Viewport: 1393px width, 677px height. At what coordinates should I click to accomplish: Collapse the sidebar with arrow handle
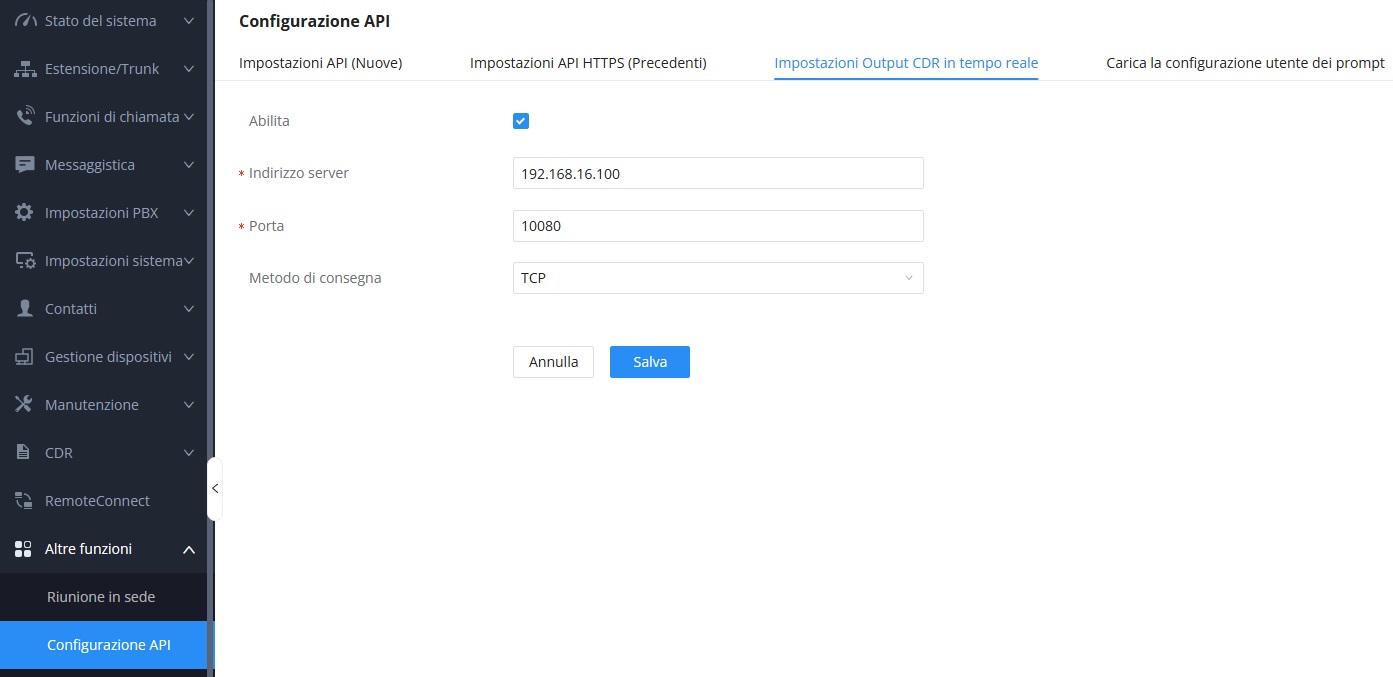point(214,489)
